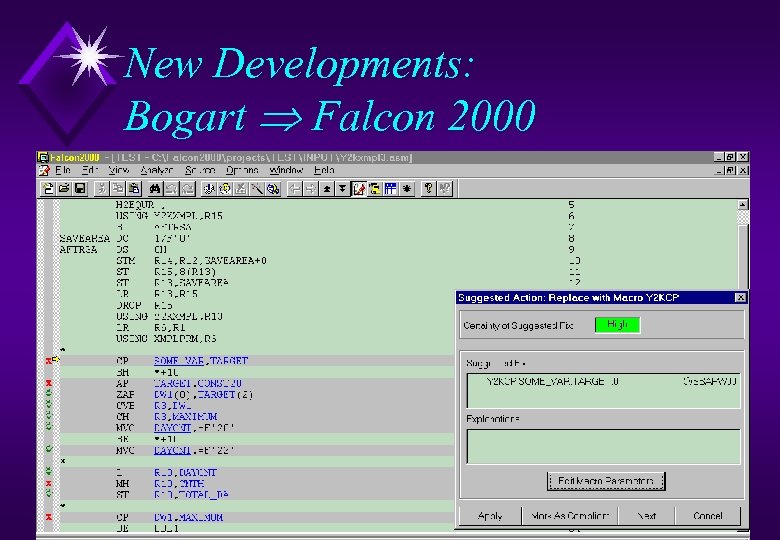
Task: Click the SOME_VAR link in CP line
Action: pyautogui.click(x=179, y=361)
